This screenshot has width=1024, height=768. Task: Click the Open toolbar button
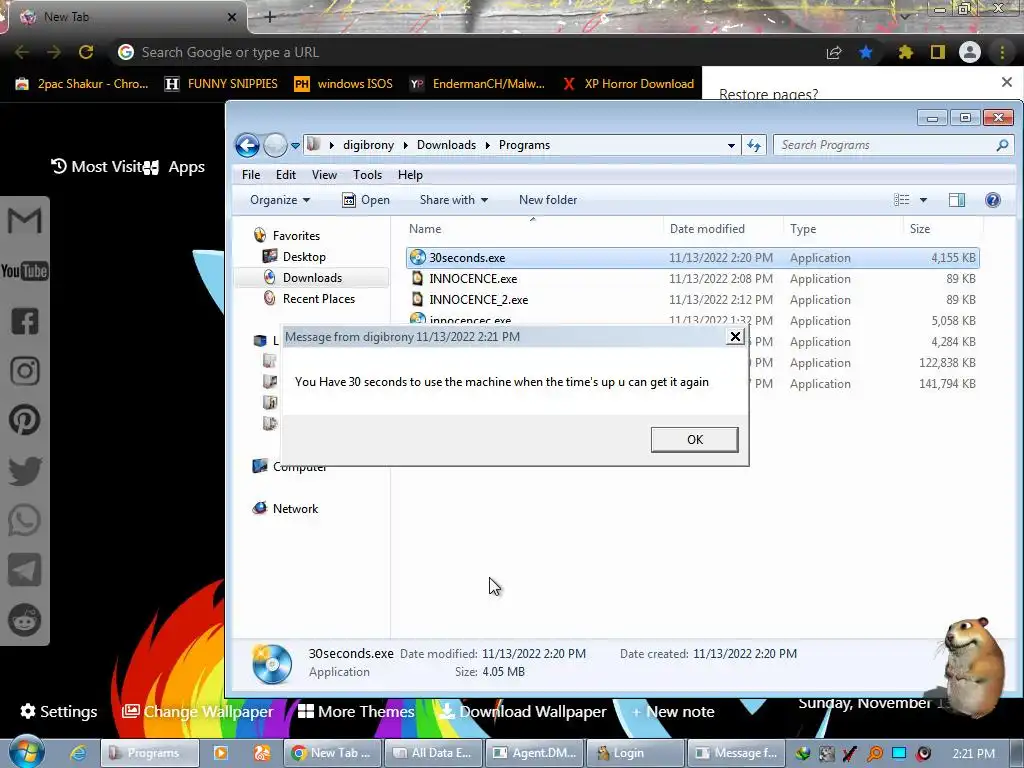coord(366,200)
